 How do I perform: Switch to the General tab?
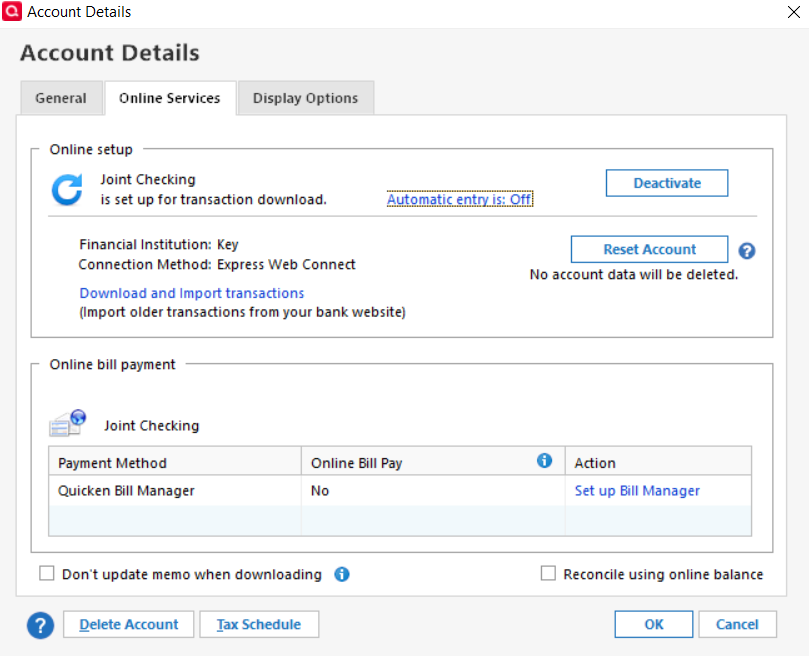61,98
